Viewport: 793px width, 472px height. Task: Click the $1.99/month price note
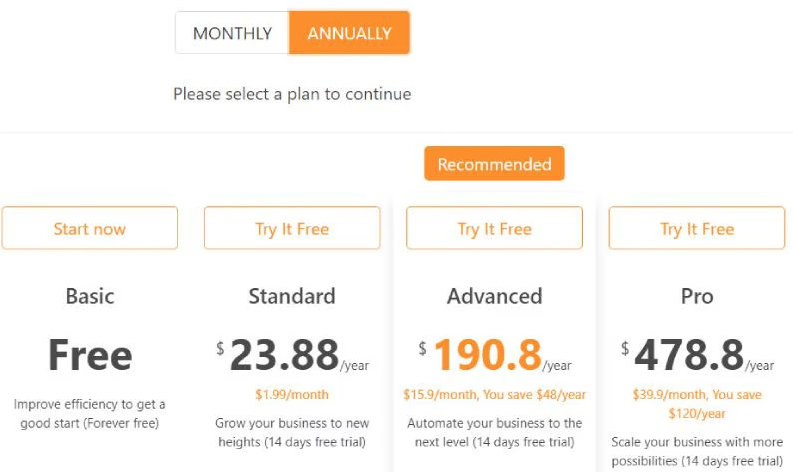pos(292,395)
